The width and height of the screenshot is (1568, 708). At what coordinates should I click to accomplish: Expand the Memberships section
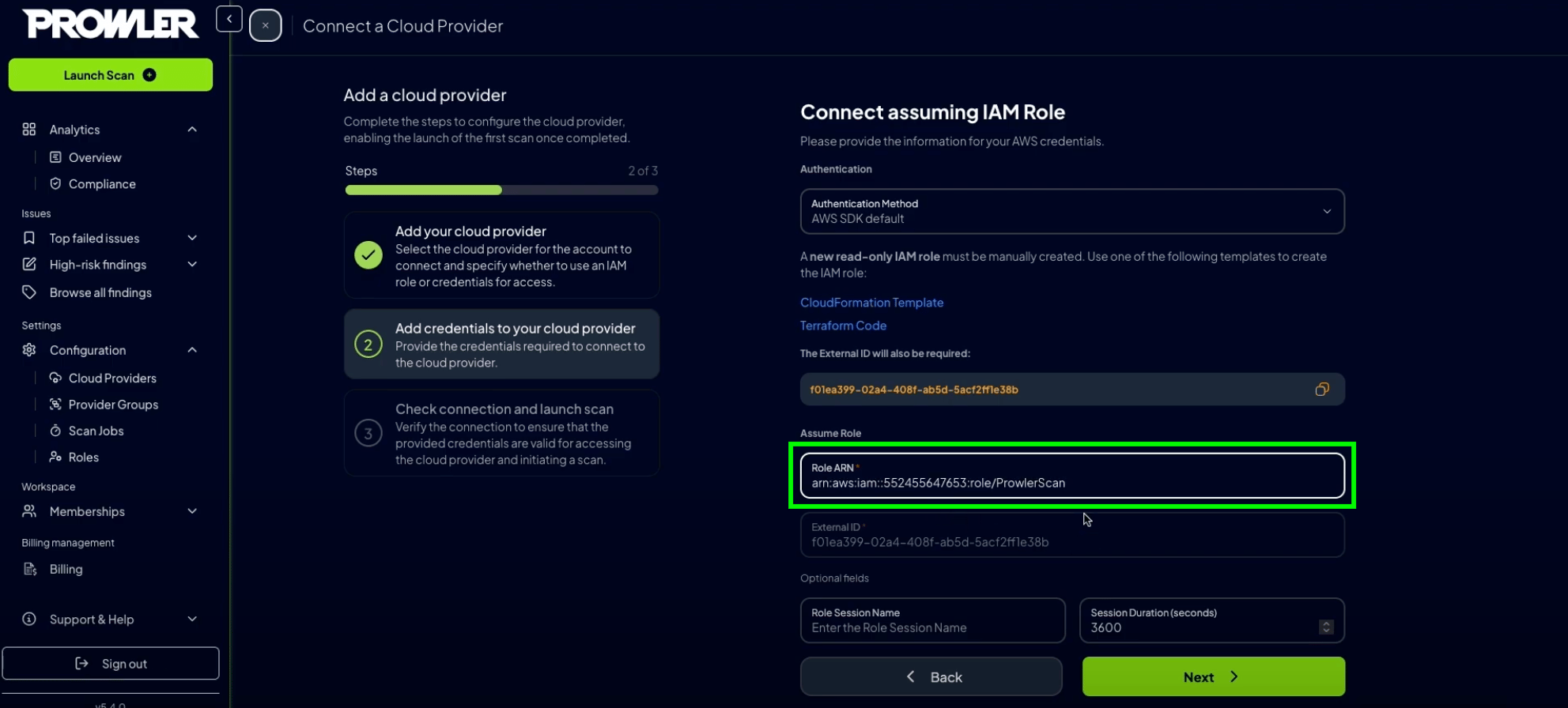coord(192,511)
